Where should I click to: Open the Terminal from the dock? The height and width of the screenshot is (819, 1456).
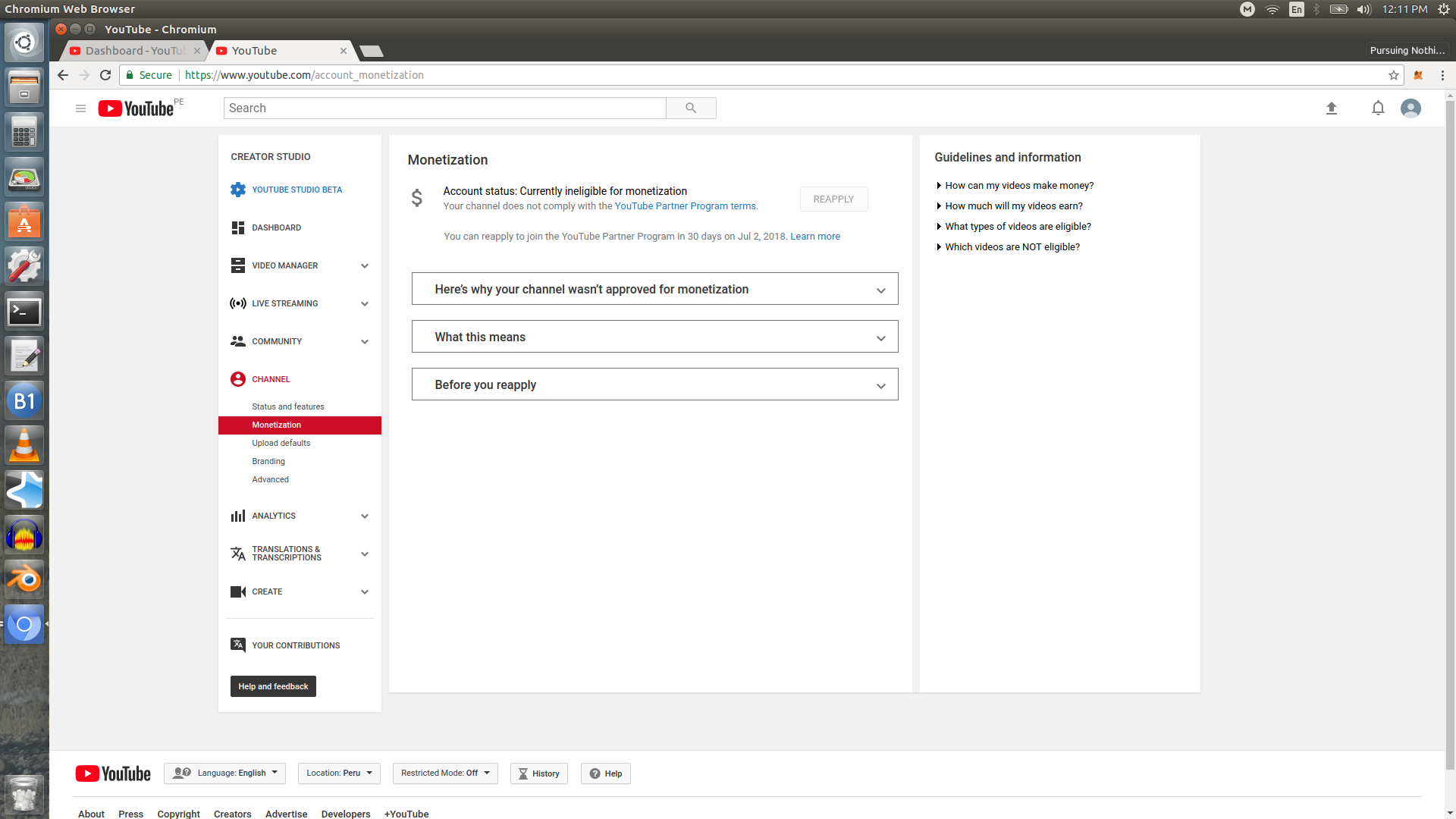coord(24,312)
